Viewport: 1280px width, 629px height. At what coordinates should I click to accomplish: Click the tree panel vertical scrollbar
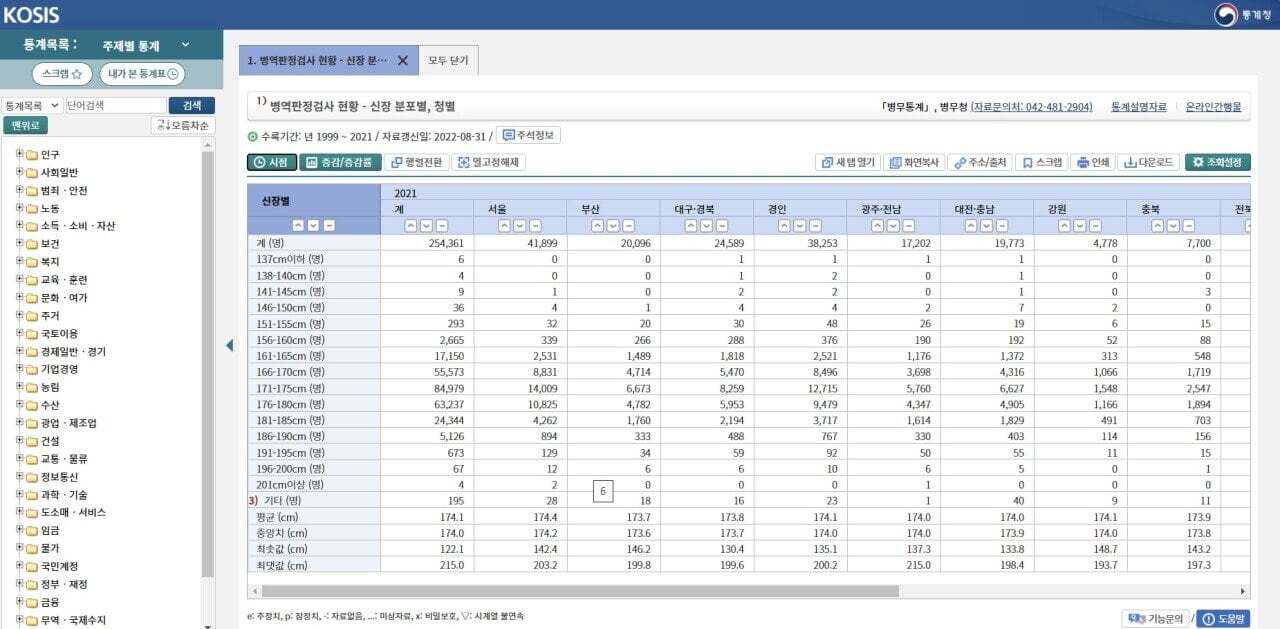point(208,365)
